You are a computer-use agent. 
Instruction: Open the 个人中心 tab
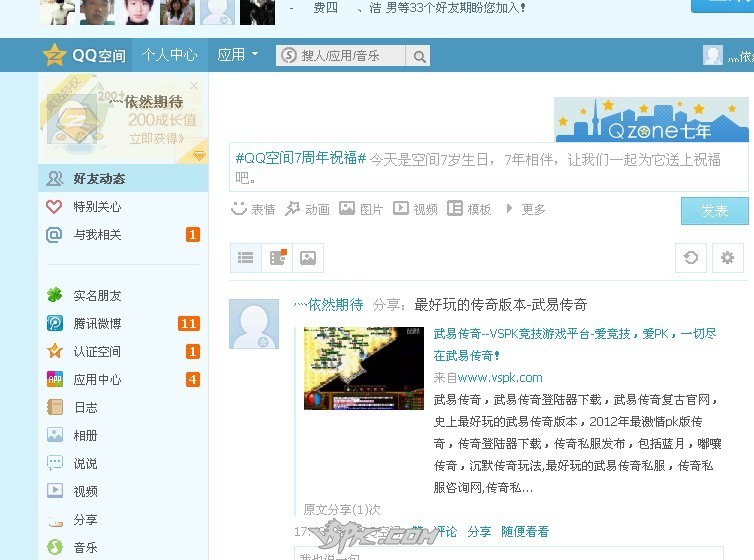(x=170, y=55)
